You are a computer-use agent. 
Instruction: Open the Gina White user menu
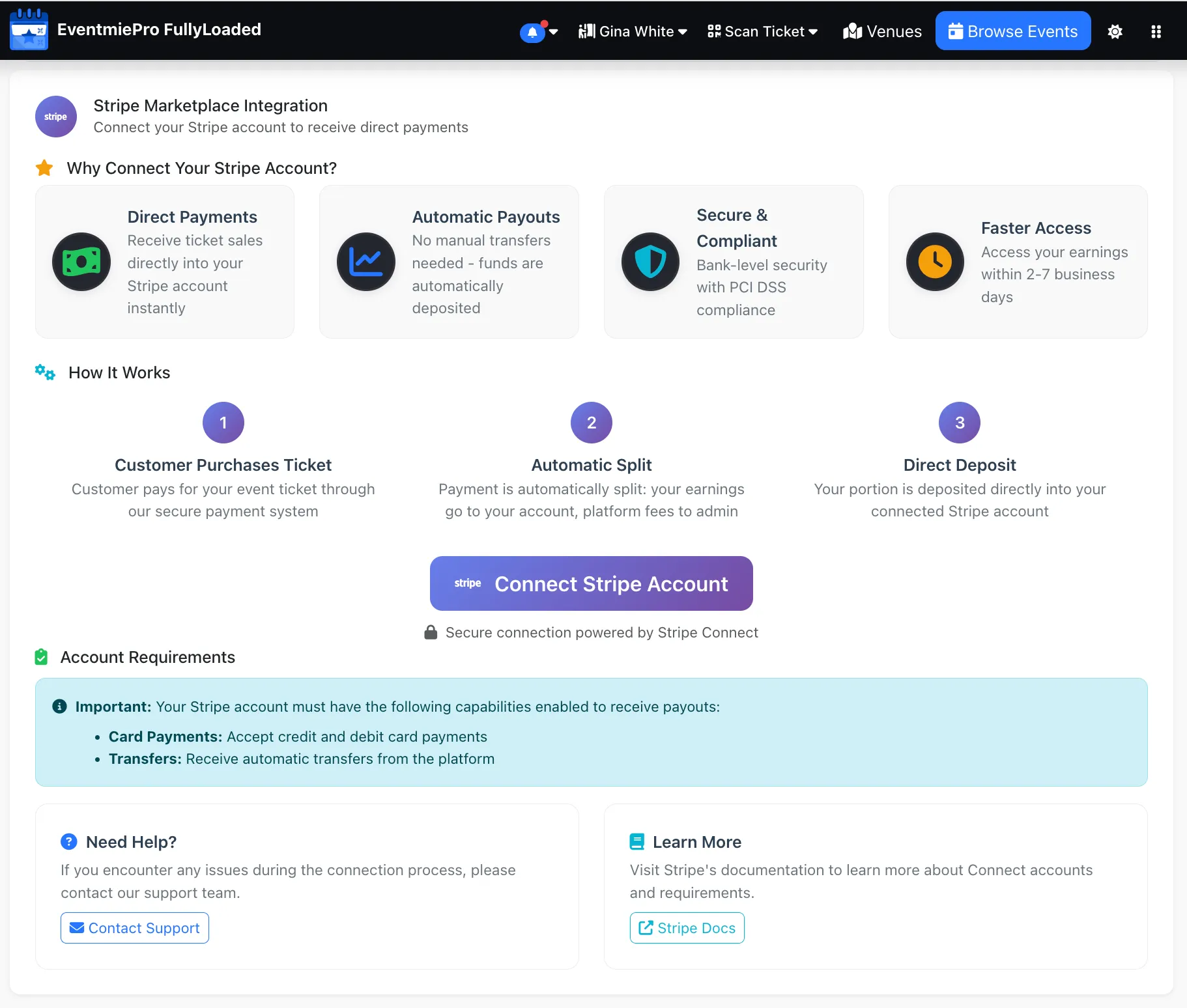(633, 31)
